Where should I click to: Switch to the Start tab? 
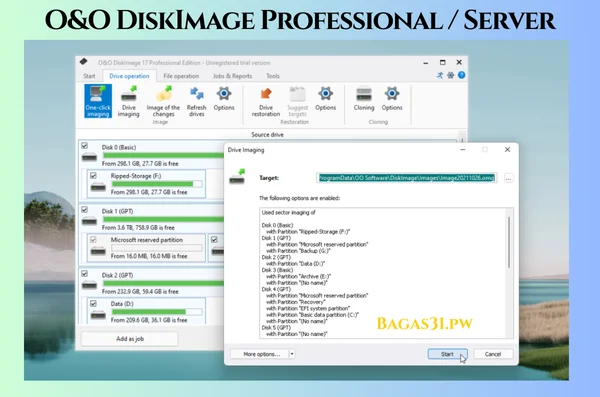[x=89, y=76]
